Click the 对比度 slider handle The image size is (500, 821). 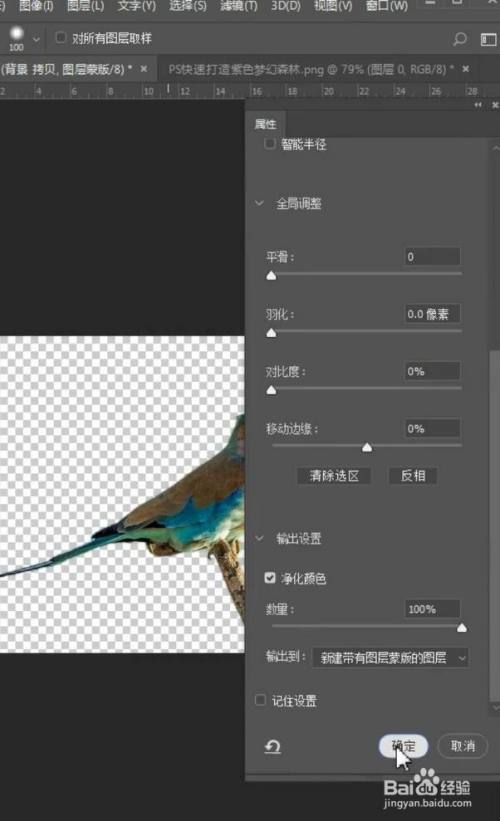(x=271, y=390)
